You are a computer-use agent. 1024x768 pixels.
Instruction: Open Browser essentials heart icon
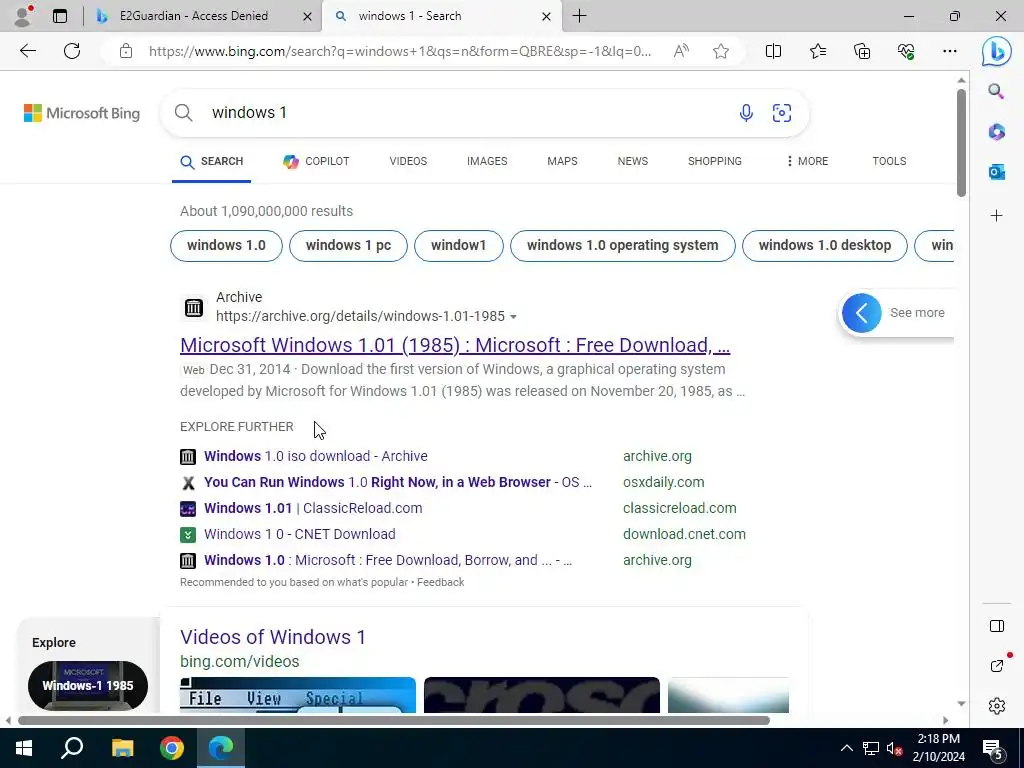906,51
